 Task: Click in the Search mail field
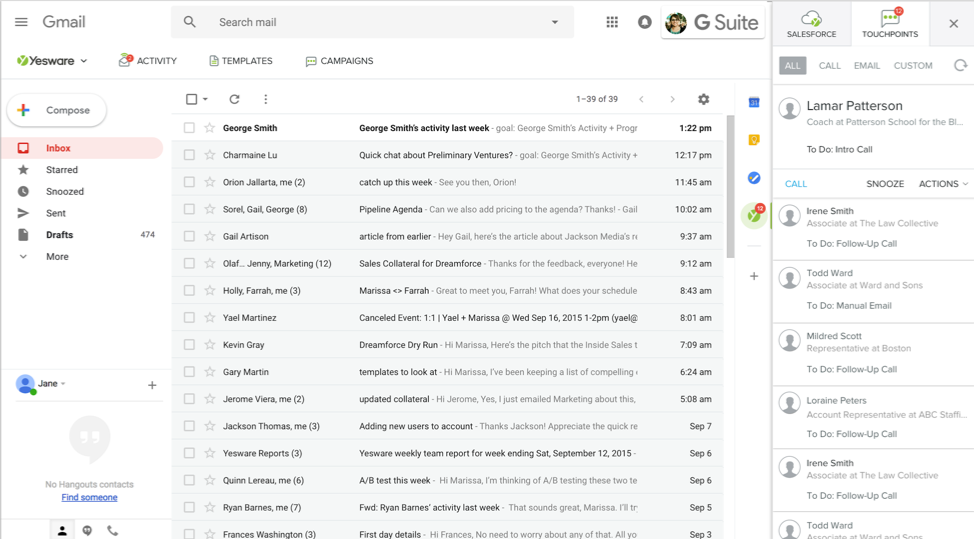click(373, 22)
